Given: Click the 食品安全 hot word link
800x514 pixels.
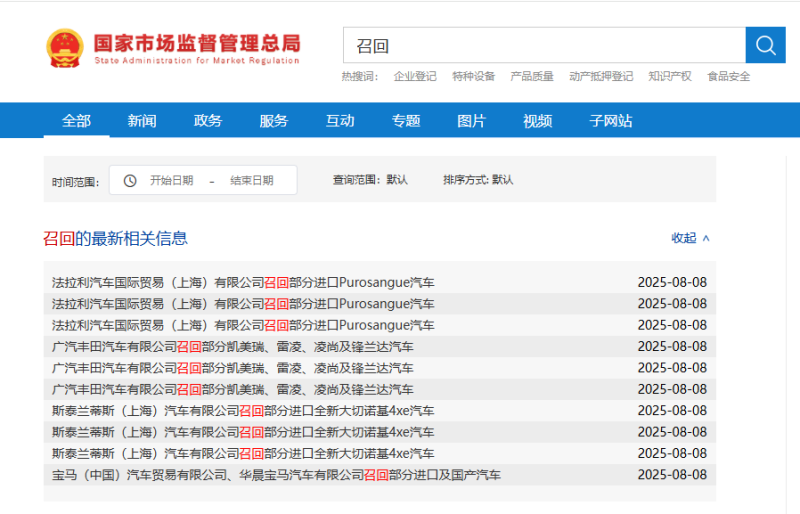Looking at the screenshot, I should 728,76.
